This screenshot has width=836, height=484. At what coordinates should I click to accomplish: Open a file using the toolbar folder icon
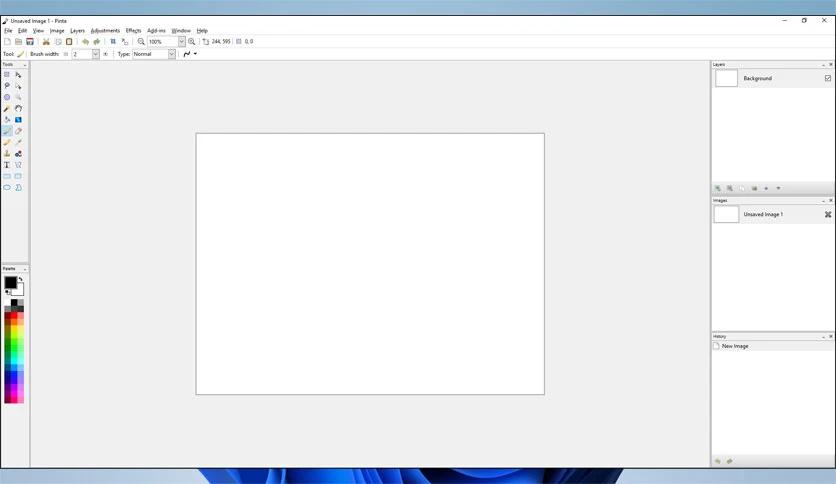click(x=18, y=42)
